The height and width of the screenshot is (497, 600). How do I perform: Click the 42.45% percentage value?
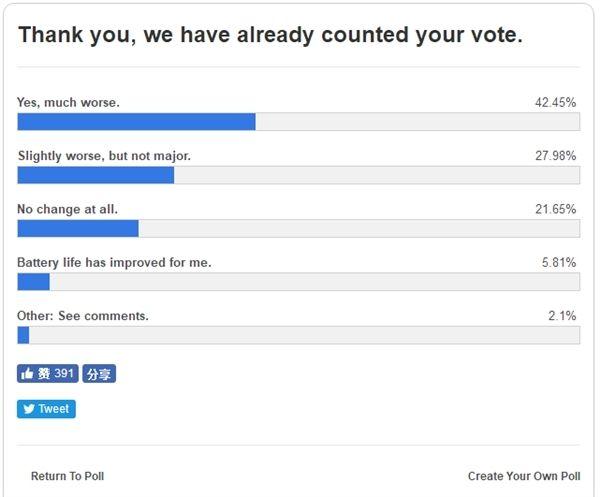(556, 103)
